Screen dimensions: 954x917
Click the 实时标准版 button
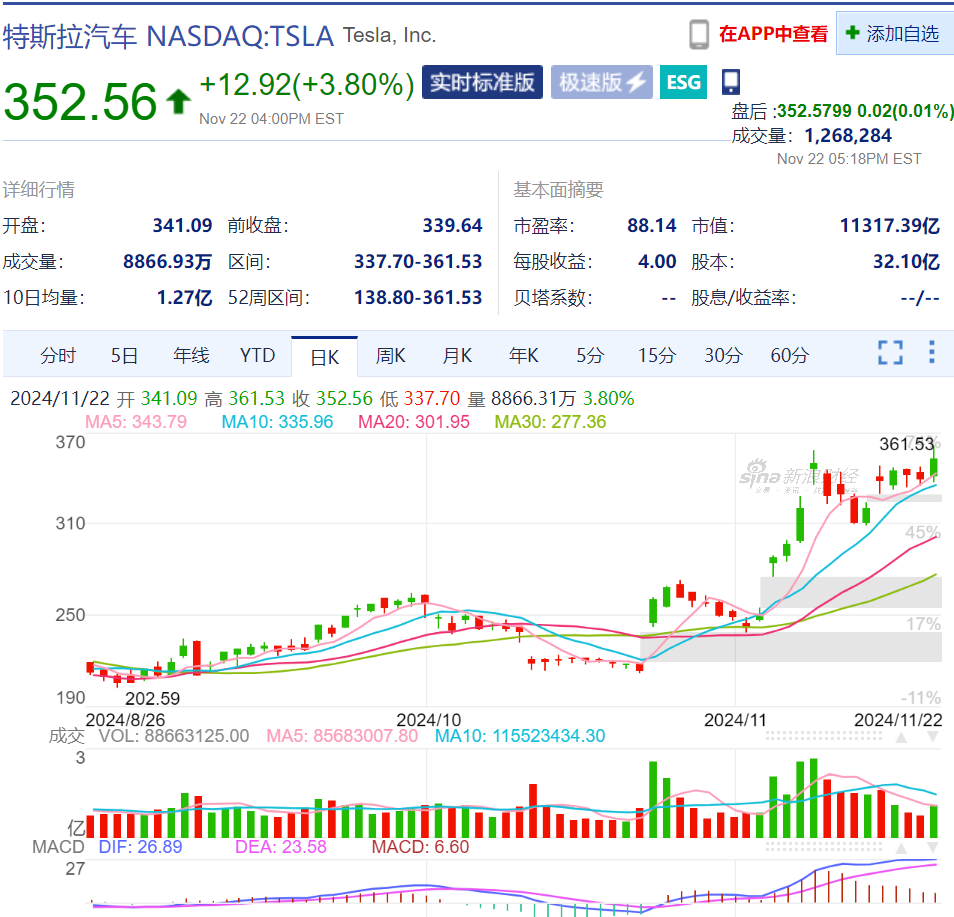pos(482,83)
